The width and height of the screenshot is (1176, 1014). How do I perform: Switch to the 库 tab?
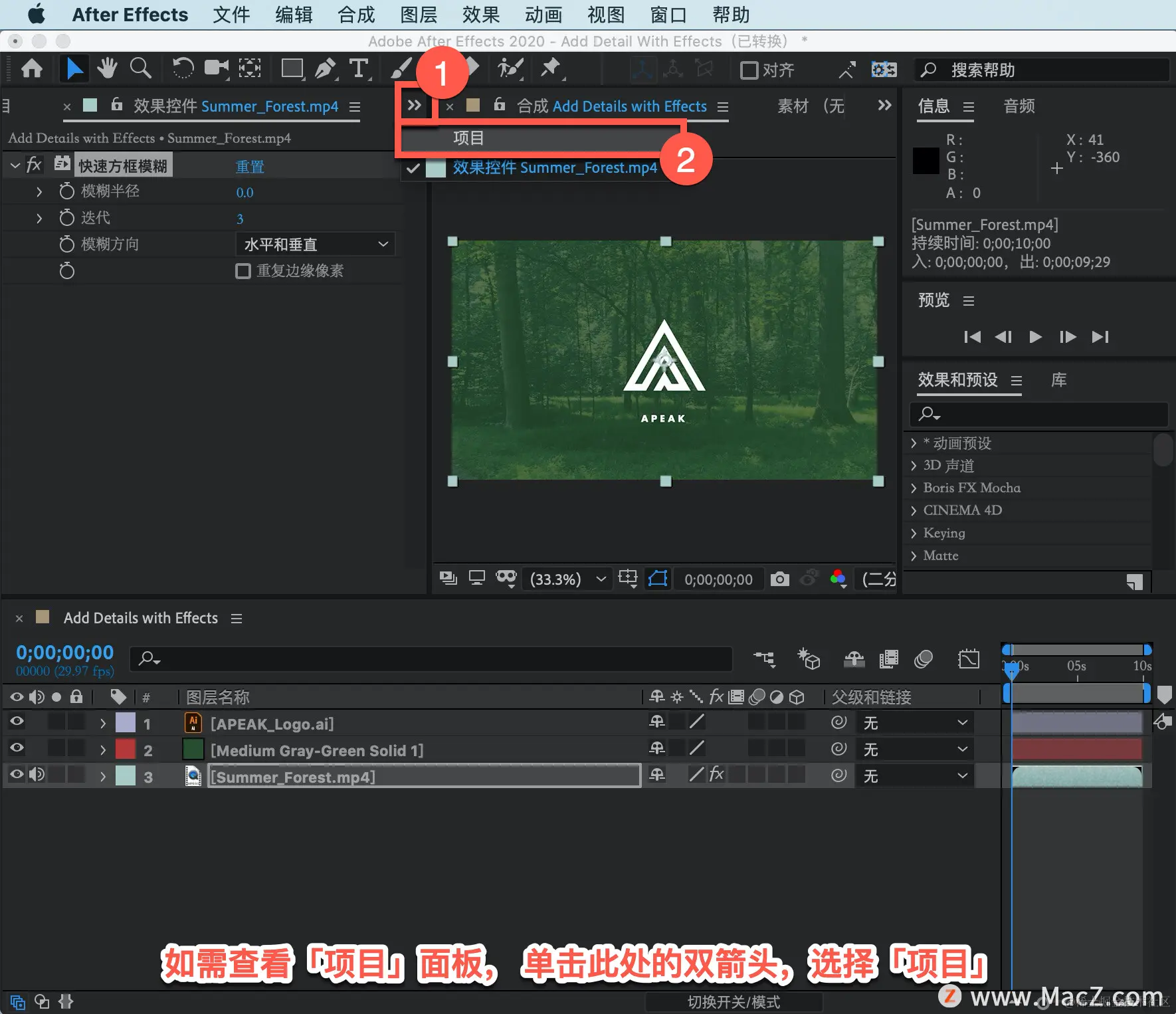pos(1059,380)
